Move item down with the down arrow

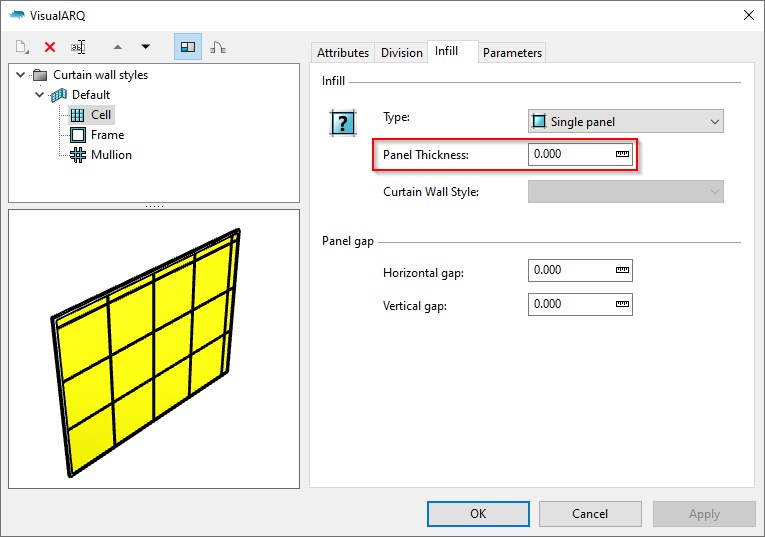pos(145,47)
